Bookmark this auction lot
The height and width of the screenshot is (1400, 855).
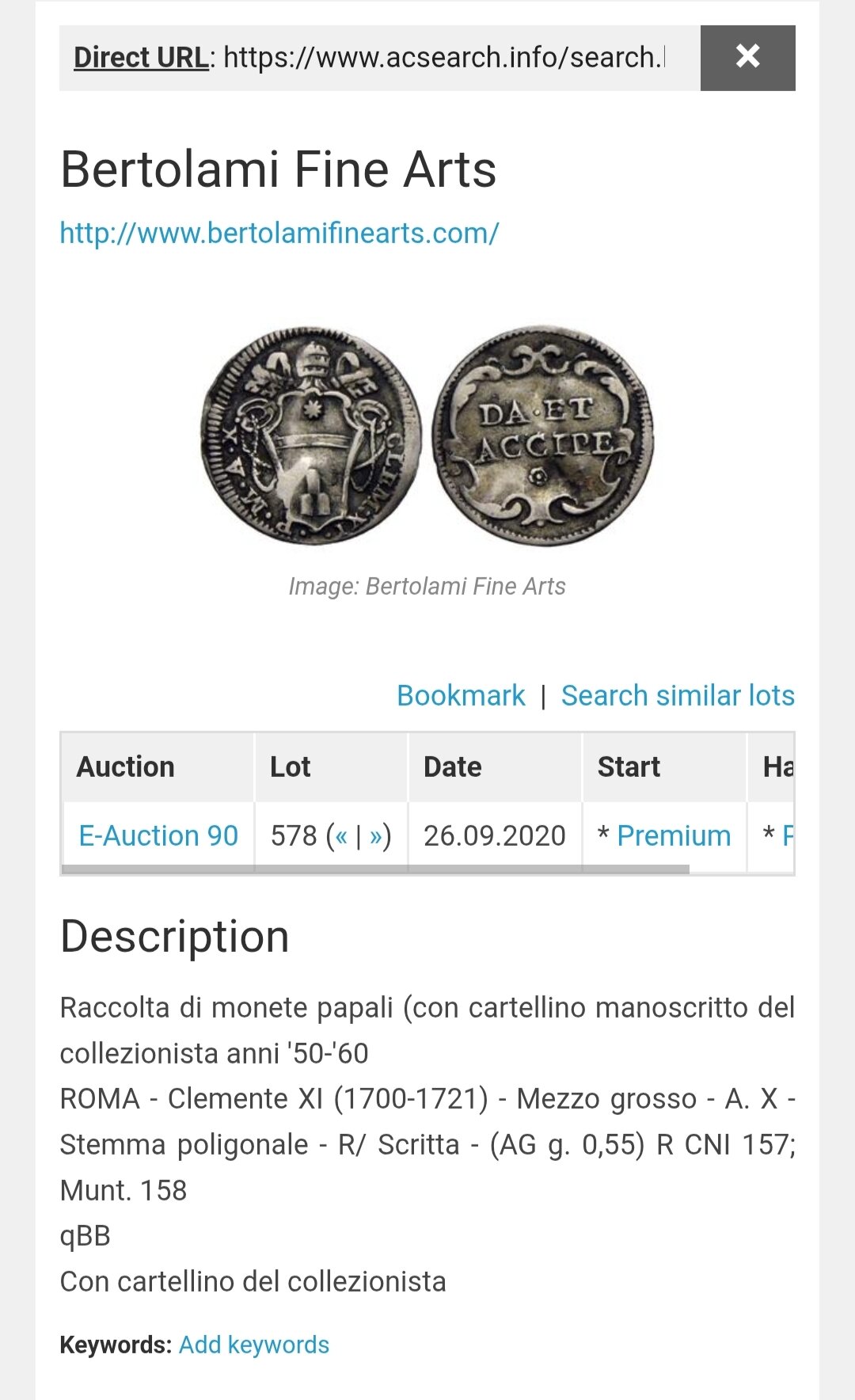point(460,695)
